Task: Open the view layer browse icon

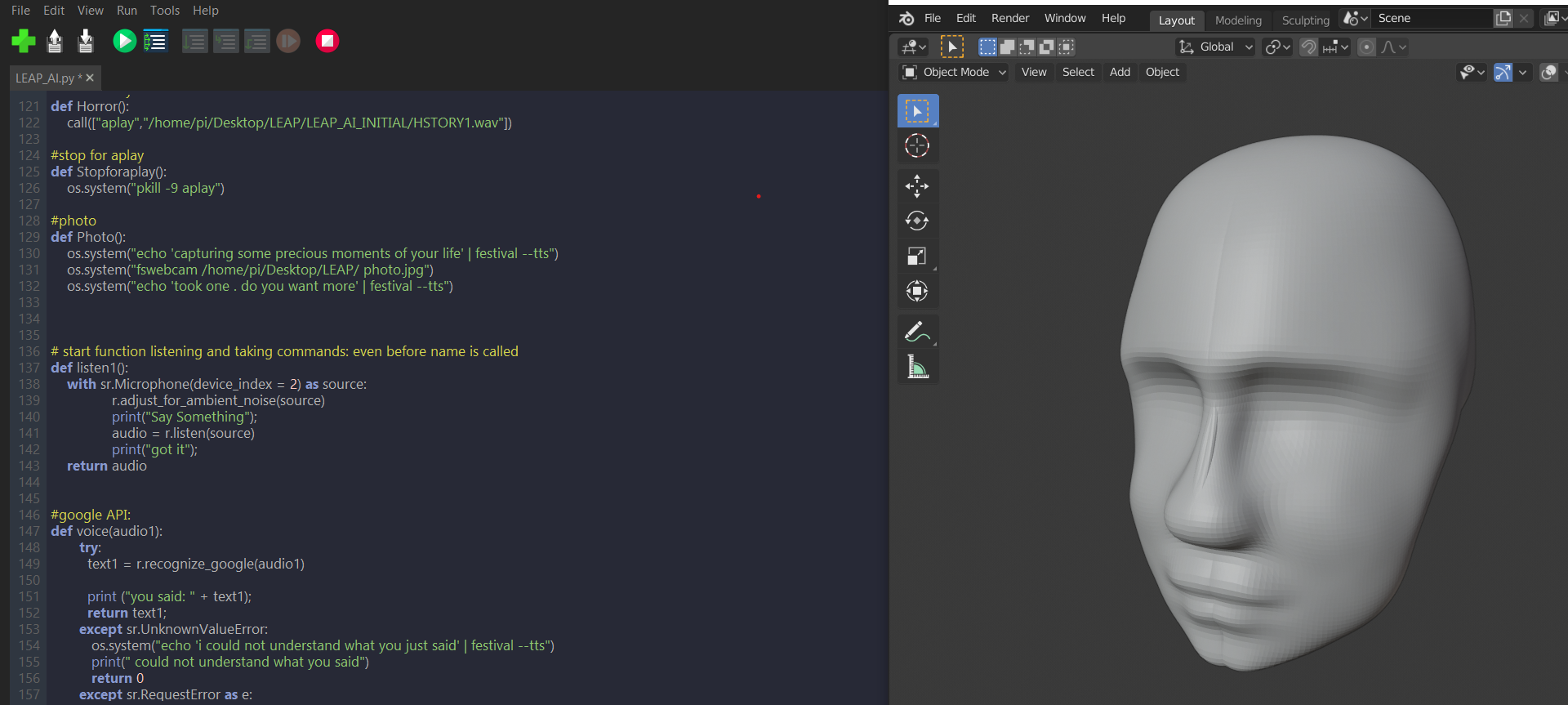Action: coord(1553,18)
